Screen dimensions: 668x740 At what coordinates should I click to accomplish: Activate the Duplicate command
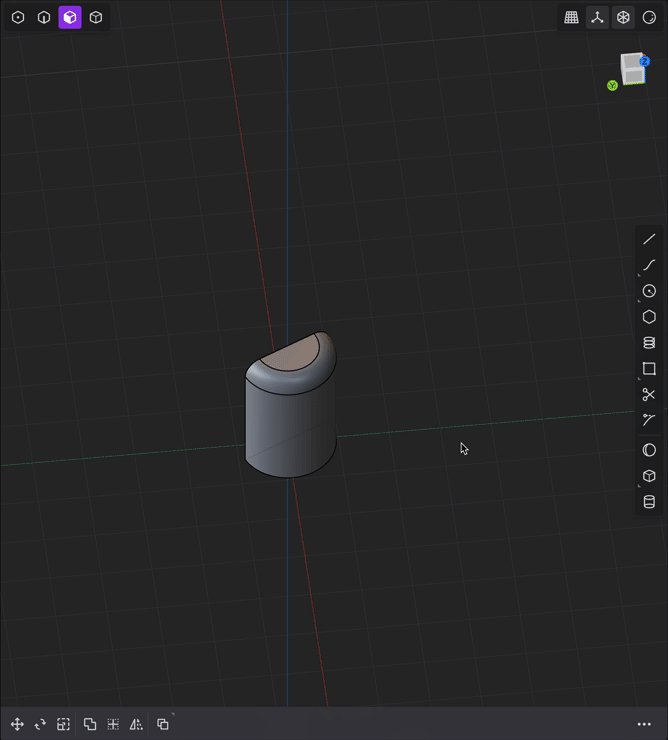click(162, 724)
